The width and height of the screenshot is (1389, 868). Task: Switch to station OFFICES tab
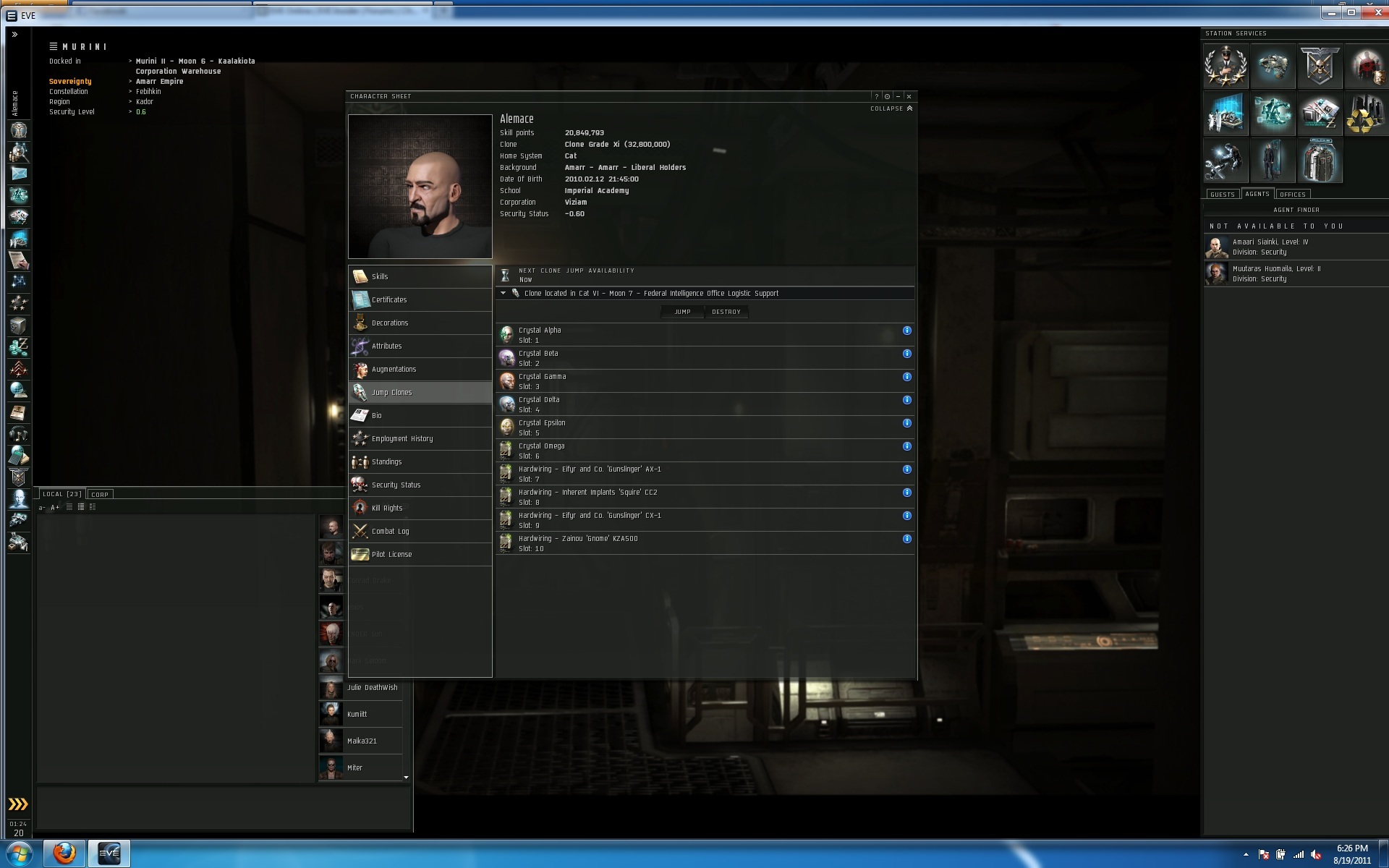click(1292, 195)
